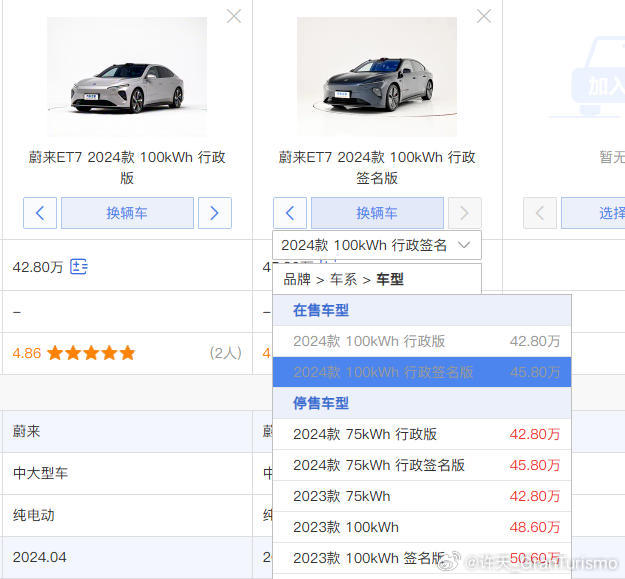Show previous model for first car
This screenshot has height=579, width=625.
(x=40, y=213)
